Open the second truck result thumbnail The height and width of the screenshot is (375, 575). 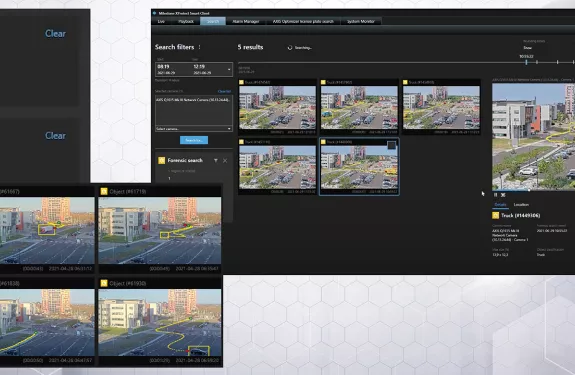[359, 107]
